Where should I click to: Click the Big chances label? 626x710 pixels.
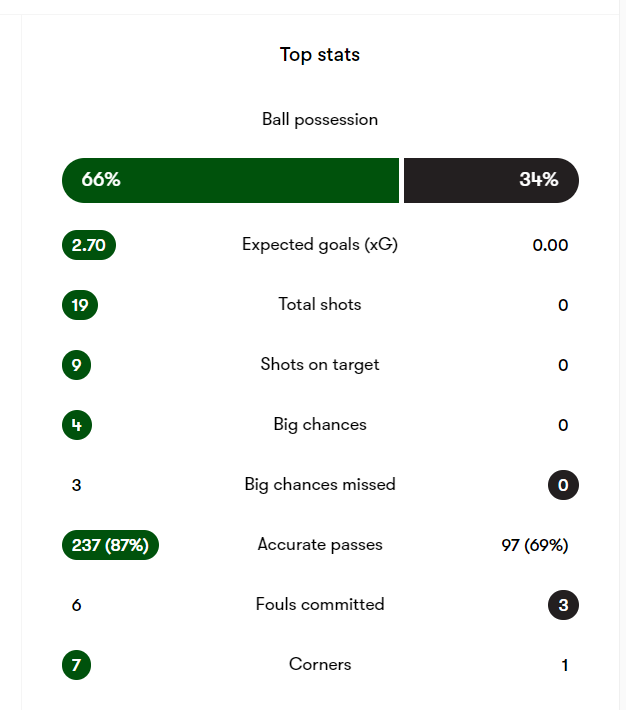319,425
